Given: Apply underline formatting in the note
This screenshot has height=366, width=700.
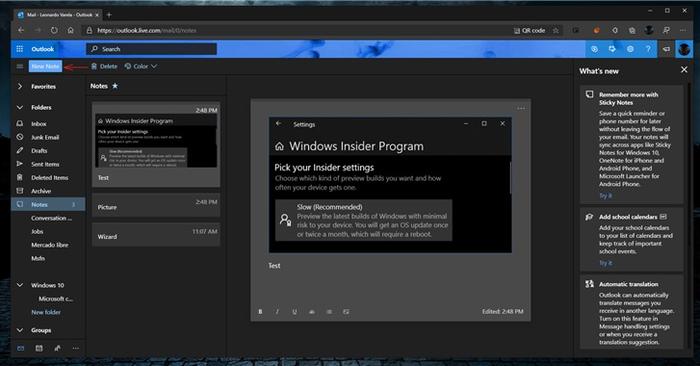Looking at the screenshot, I should [294, 312].
